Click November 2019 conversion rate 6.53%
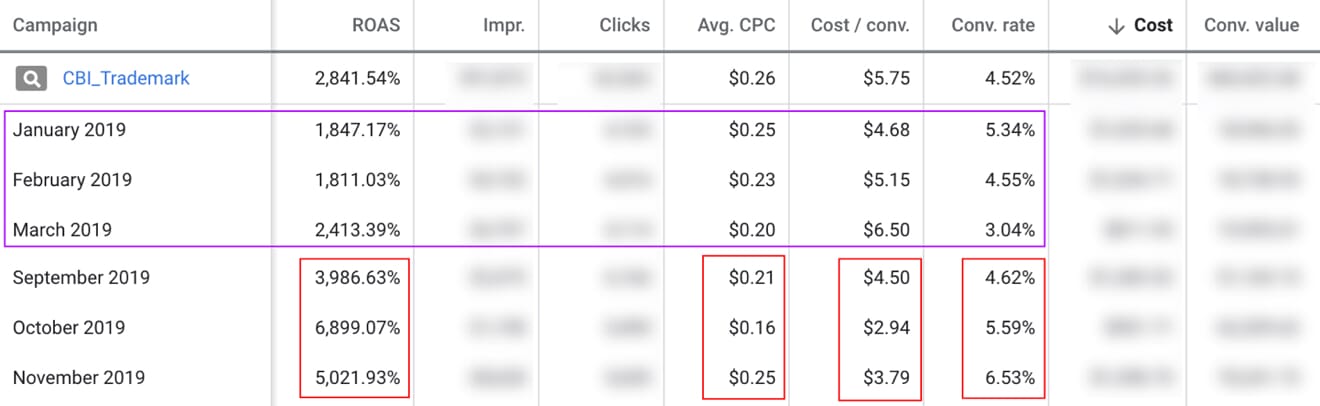 point(1008,378)
